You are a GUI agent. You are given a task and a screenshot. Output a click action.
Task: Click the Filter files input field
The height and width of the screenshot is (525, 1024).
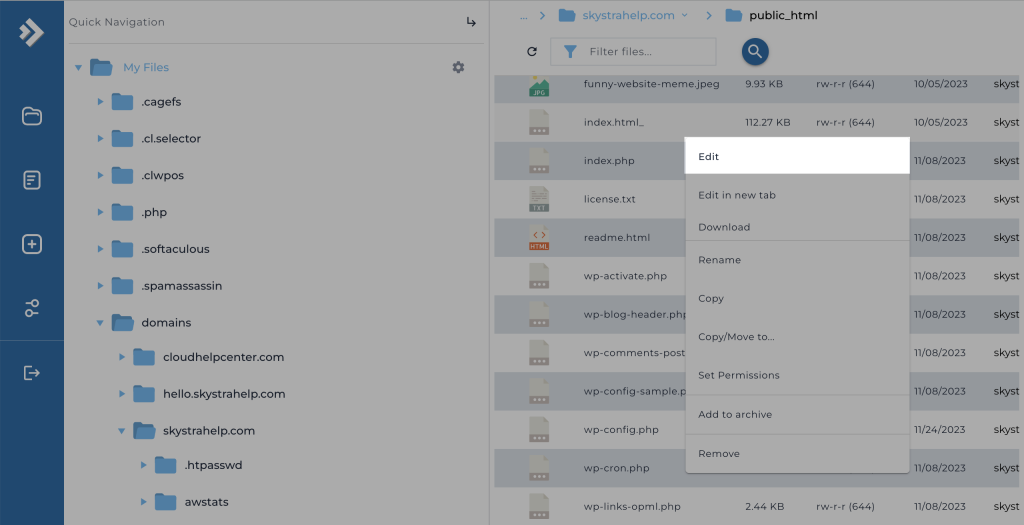(x=648, y=52)
